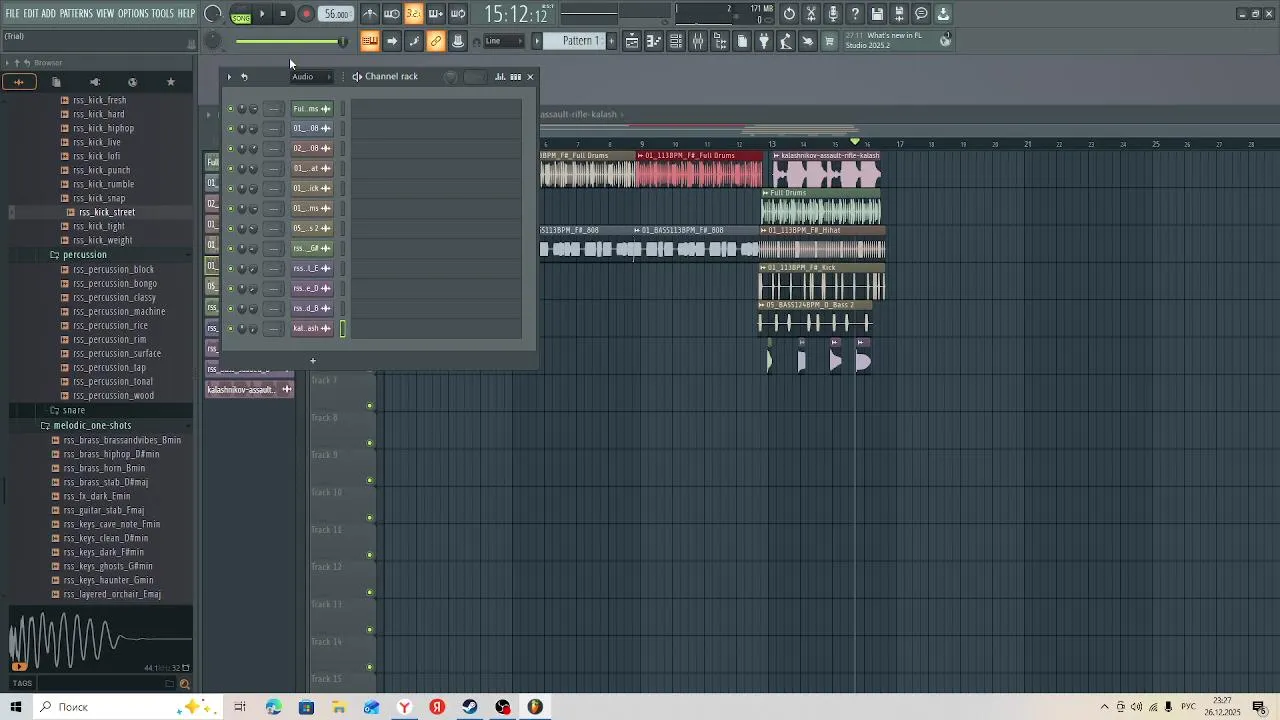
Task: Open the playlist view icon
Action: (632, 41)
